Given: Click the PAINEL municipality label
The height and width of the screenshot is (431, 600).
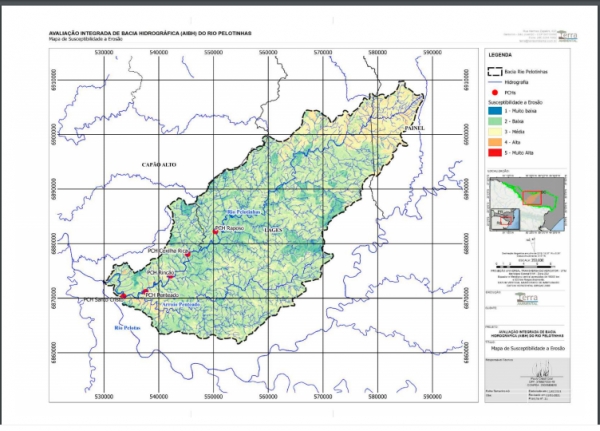Looking at the screenshot, I should pos(414,128).
